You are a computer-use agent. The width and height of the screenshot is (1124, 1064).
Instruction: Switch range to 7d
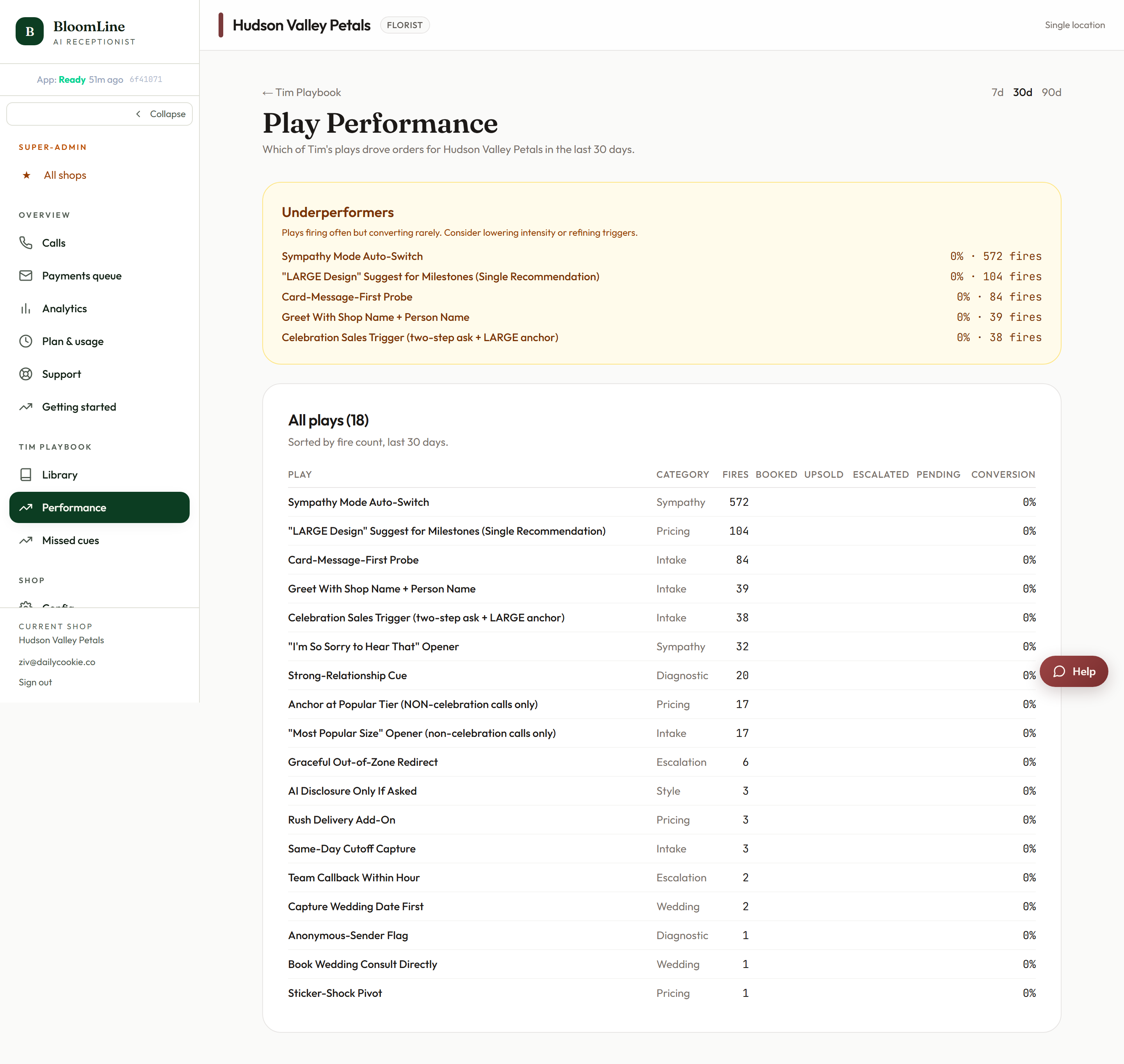997,93
